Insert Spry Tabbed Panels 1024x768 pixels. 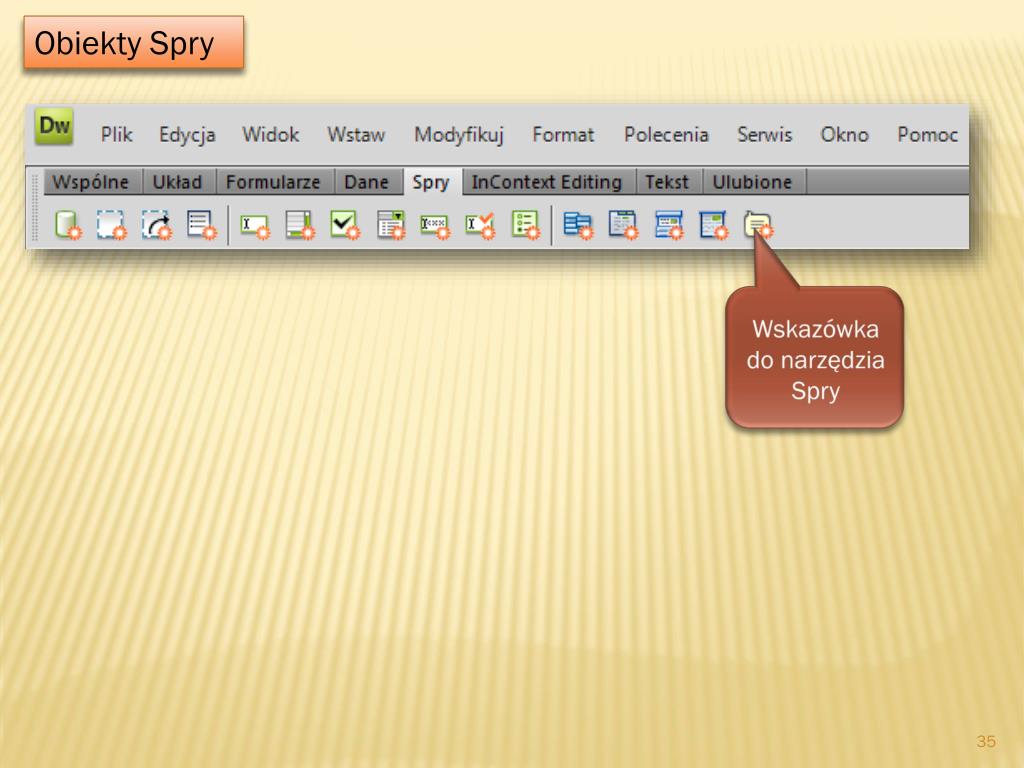click(x=623, y=225)
